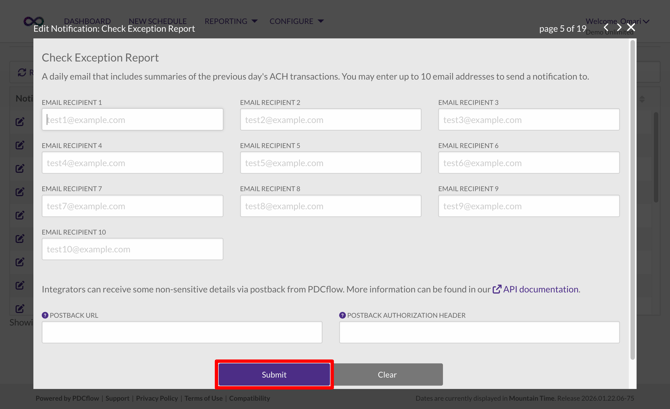Screen dimensions: 670x409
Task: Open the Dashboard menu item
Action: pyautogui.click(x=87, y=21)
